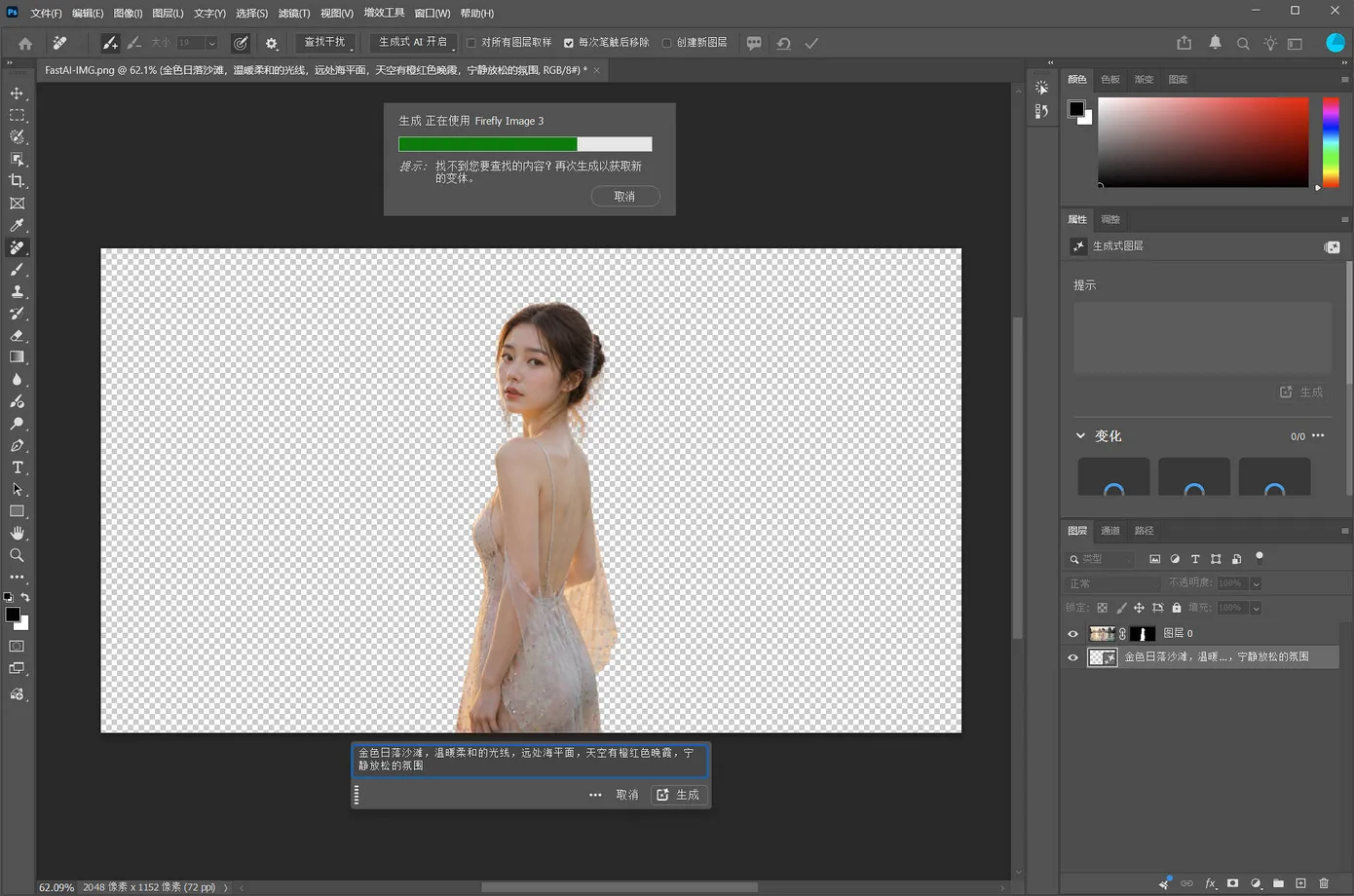Pick a color in the color field
1354x896 pixels.
[1203, 142]
